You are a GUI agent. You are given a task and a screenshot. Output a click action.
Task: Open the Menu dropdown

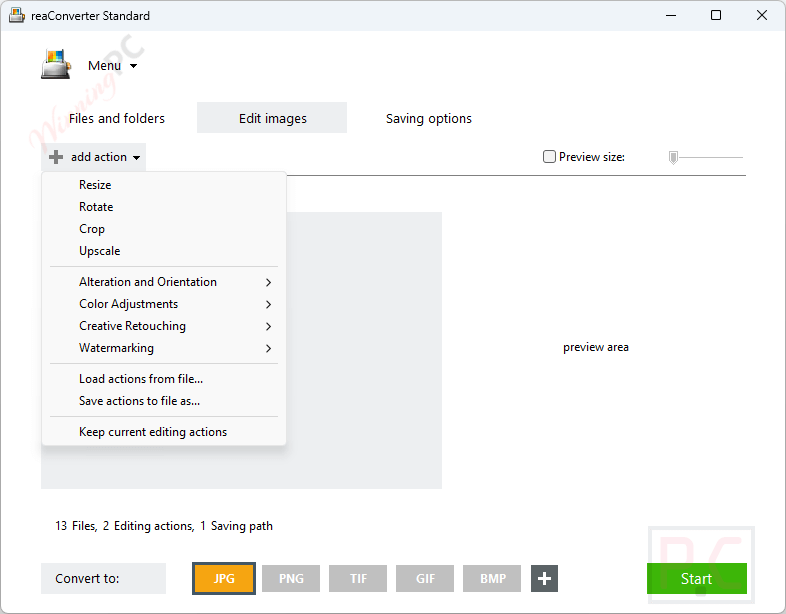coord(112,66)
